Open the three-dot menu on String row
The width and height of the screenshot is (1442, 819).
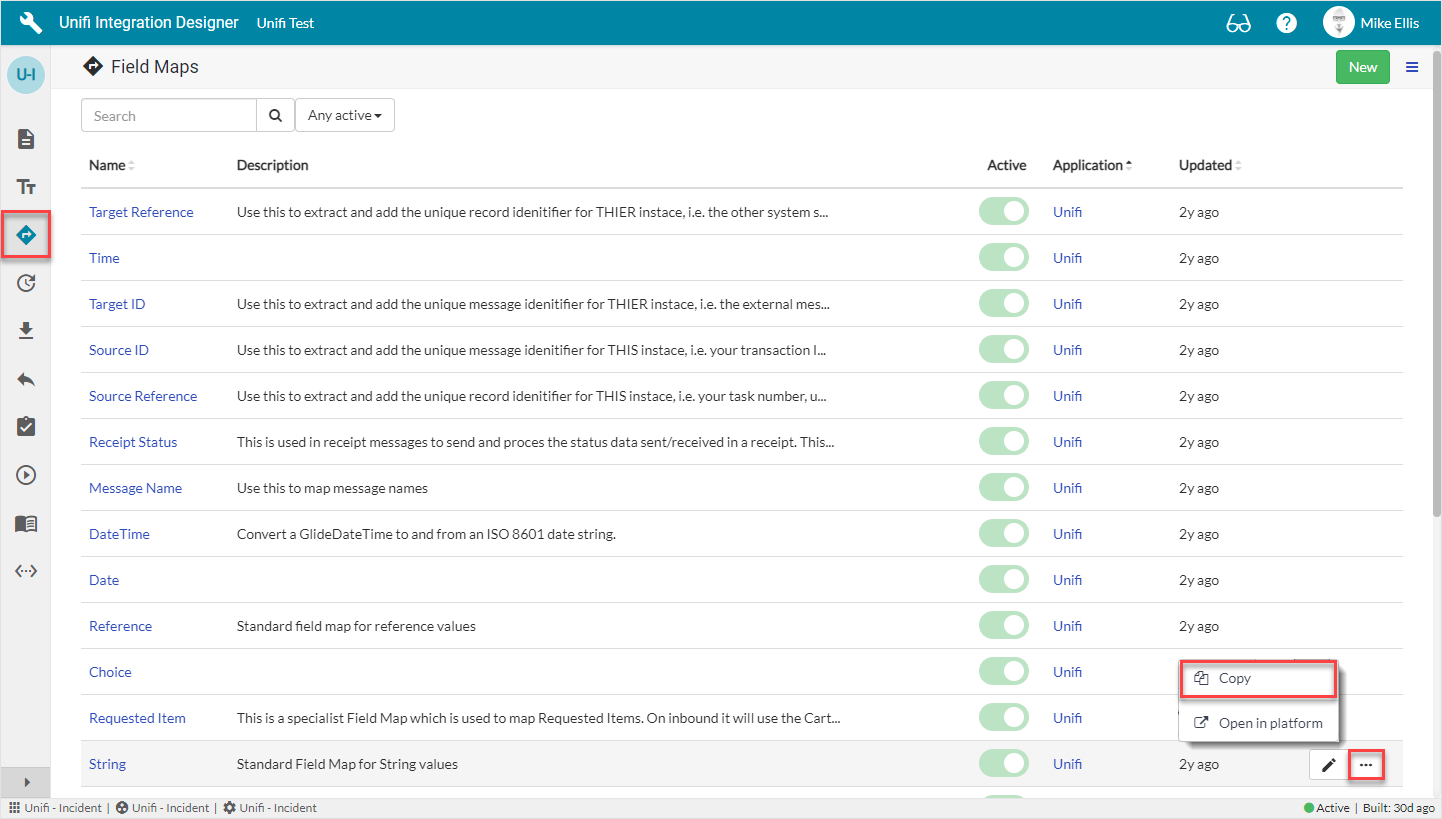[1366, 765]
